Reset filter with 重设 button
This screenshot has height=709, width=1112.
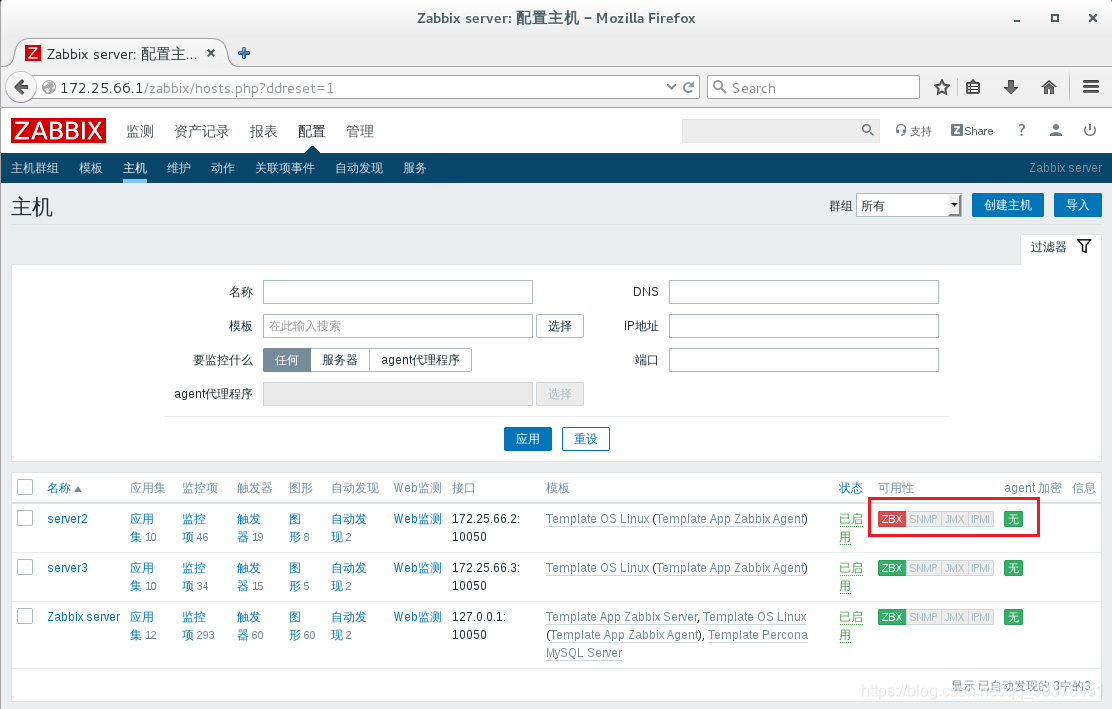[586, 439]
